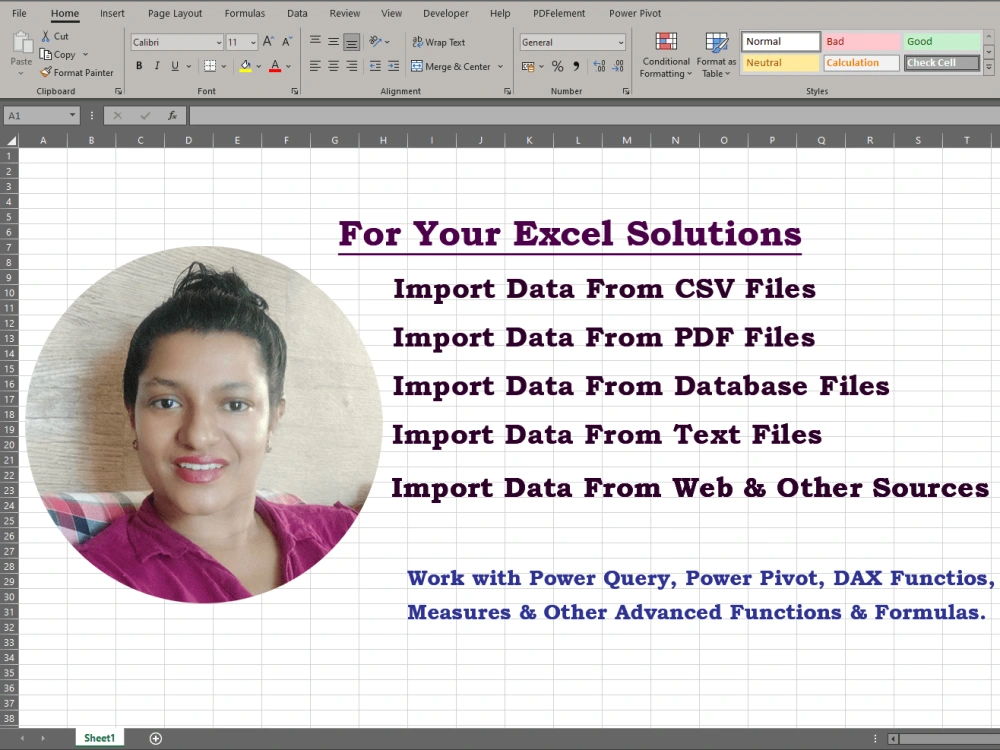Click the Paste clipboard icon
This screenshot has height=750, width=1000.
tap(22, 43)
